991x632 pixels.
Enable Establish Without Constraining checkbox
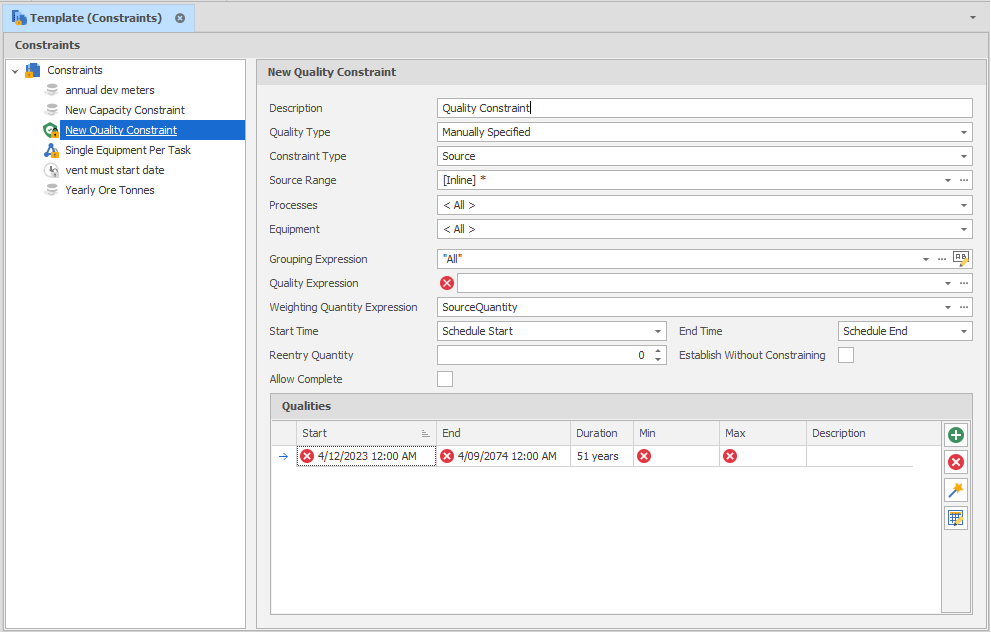(x=846, y=355)
